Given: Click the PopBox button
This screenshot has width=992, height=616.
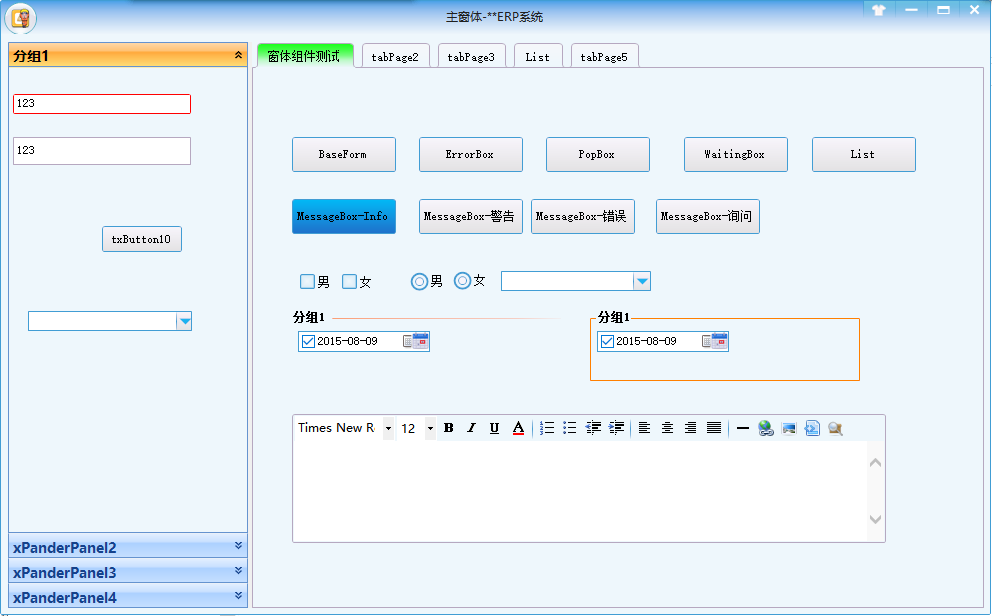Looking at the screenshot, I should [598, 154].
